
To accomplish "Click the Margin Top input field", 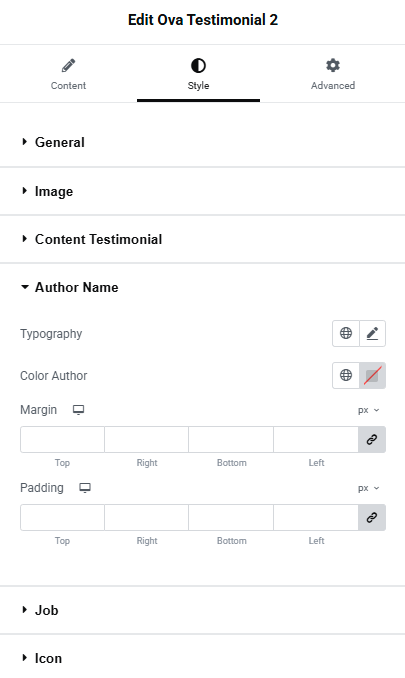I will tap(62, 439).
